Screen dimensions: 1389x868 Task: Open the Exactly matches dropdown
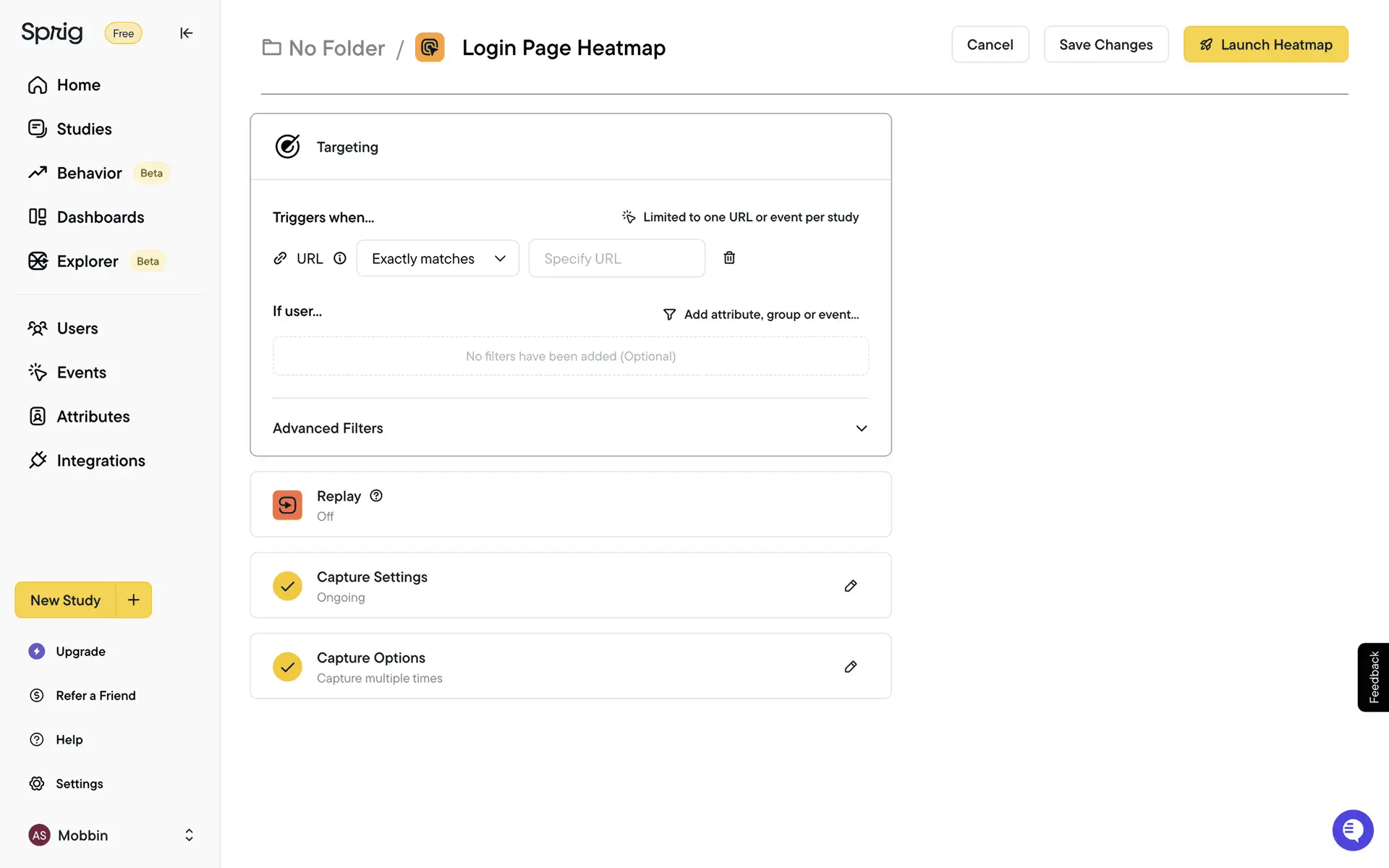(x=438, y=259)
